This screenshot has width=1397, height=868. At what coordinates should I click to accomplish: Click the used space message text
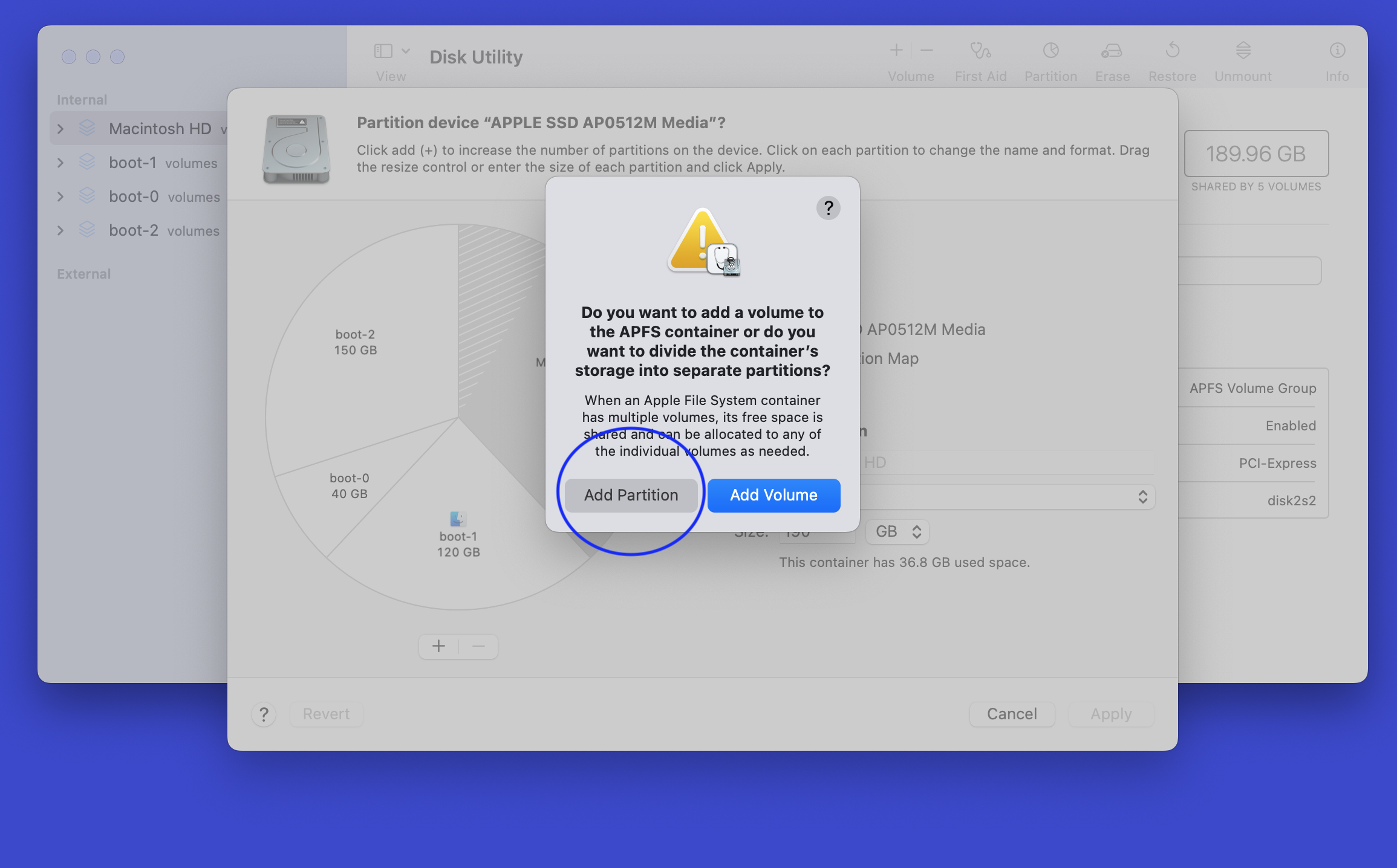click(904, 562)
